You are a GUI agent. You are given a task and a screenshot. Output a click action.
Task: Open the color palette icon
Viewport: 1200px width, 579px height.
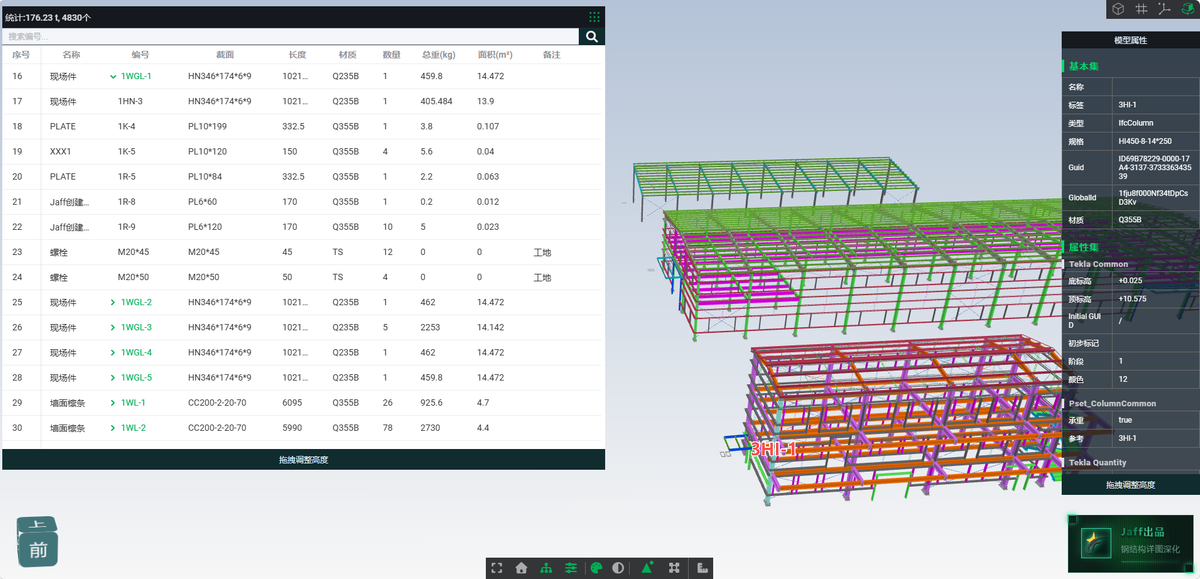pyautogui.click(x=596, y=568)
